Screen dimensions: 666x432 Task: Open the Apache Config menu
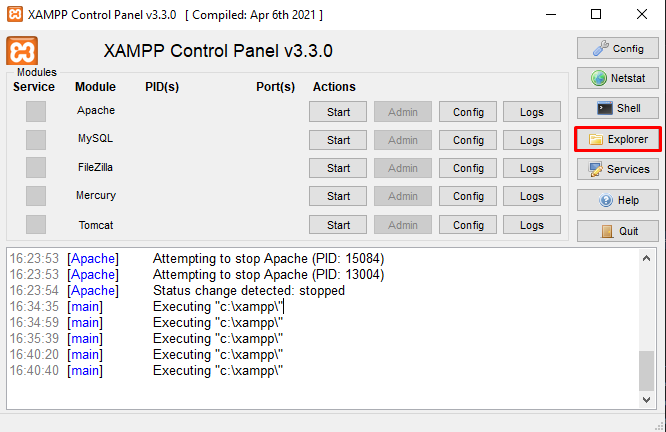[468, 112]
